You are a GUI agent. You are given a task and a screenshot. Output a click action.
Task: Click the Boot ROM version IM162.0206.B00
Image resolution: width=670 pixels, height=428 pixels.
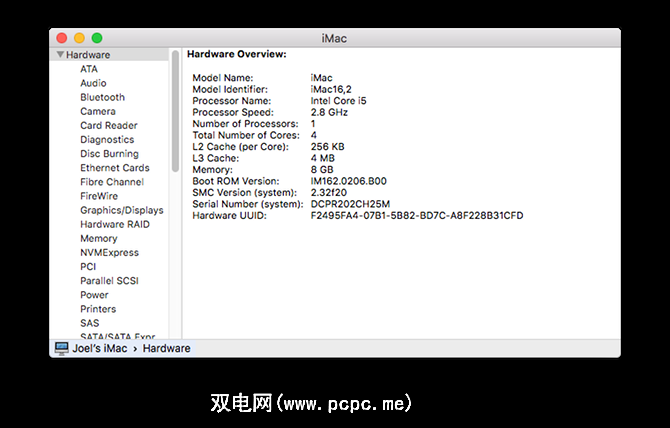[348, 181]
